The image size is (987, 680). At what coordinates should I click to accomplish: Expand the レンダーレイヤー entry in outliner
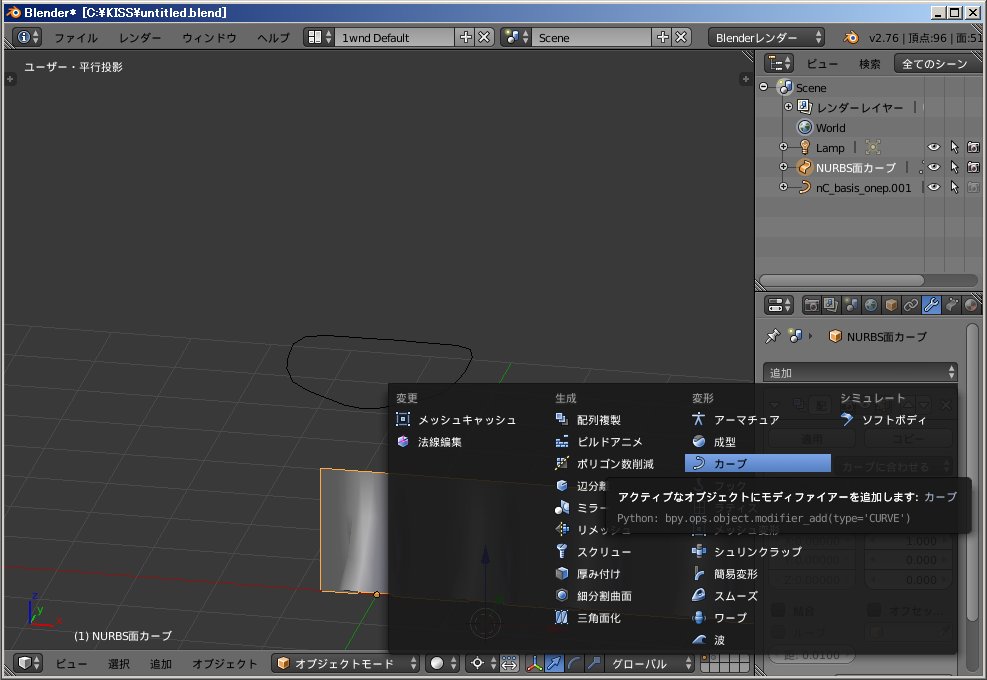788,106
